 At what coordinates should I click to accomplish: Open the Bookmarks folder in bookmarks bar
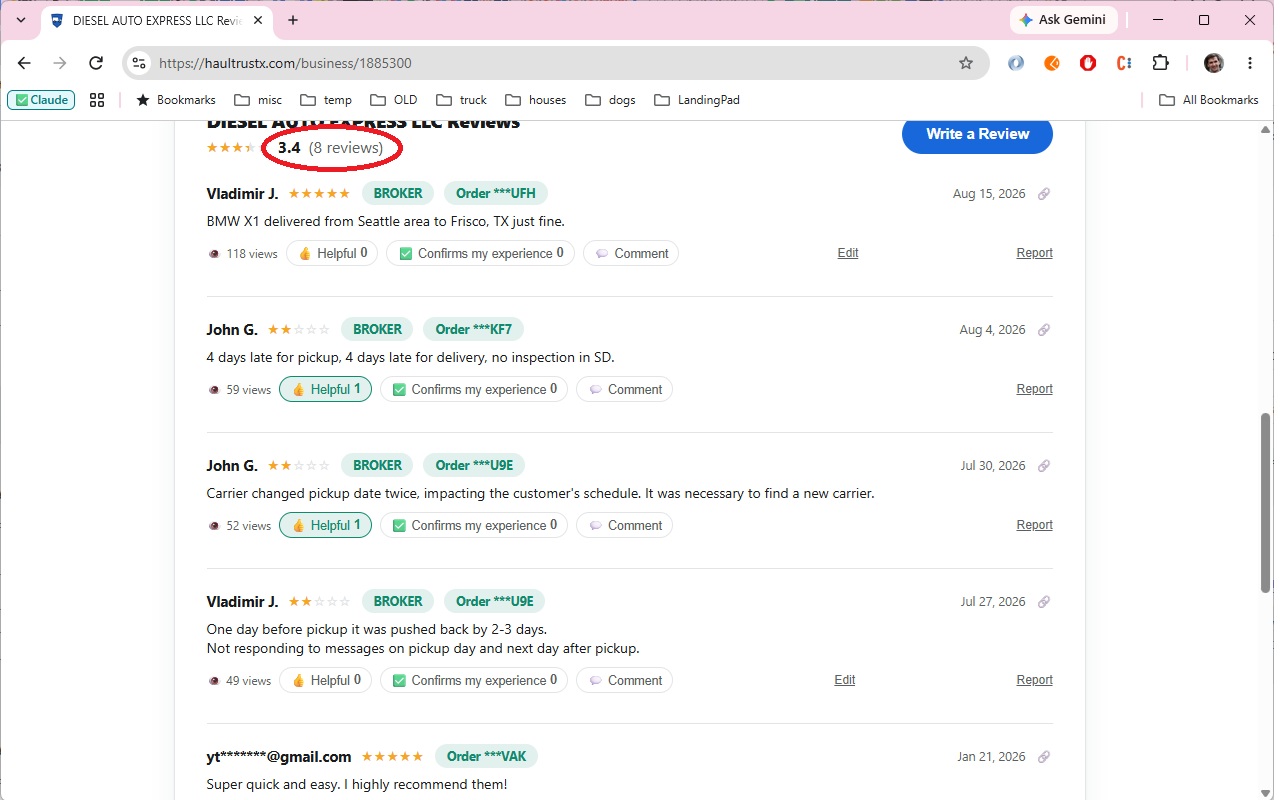tap(176, 100)
